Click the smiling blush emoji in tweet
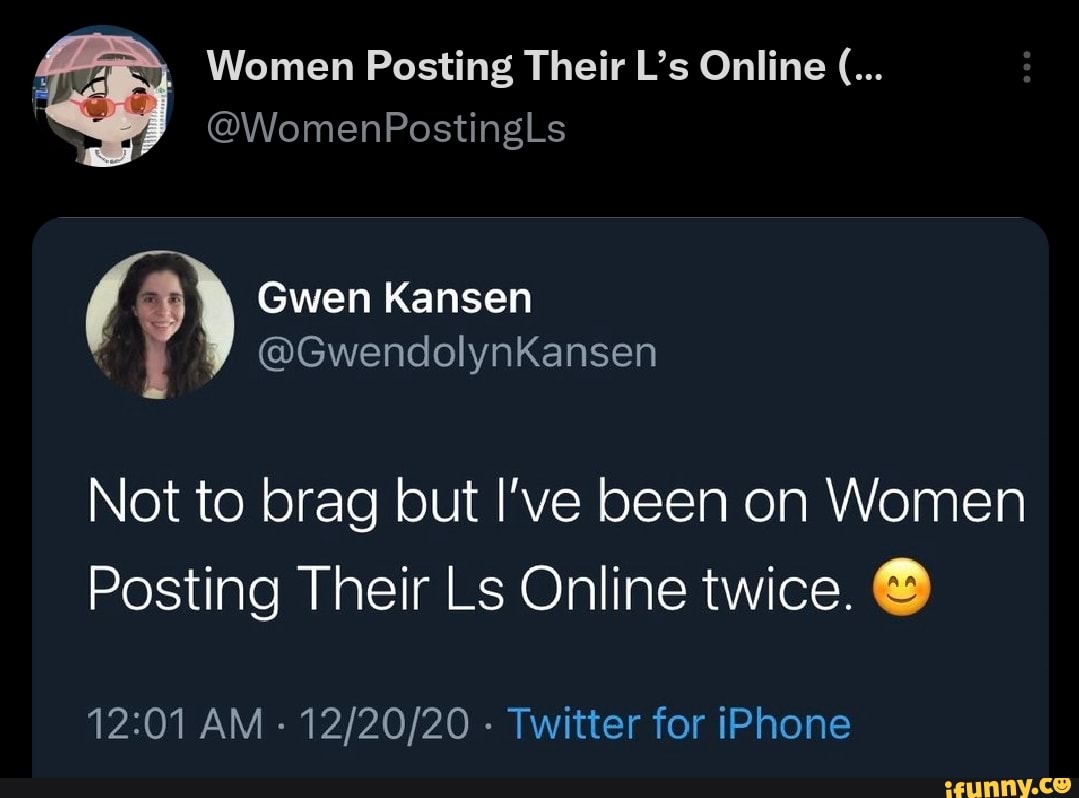This screenshot has width=1079, height=798. click(x=901, y=591)
